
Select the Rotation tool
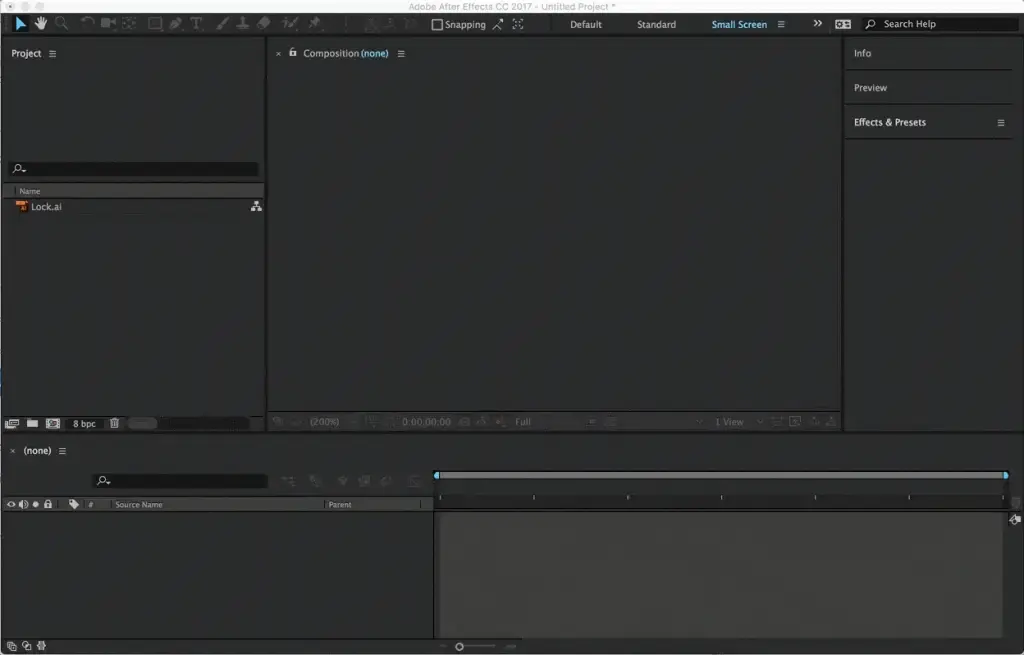coord(87,24)
